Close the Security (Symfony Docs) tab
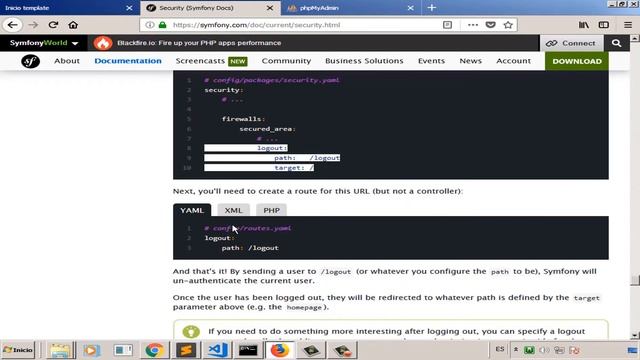The image size is (640, 360). [270, 8]
